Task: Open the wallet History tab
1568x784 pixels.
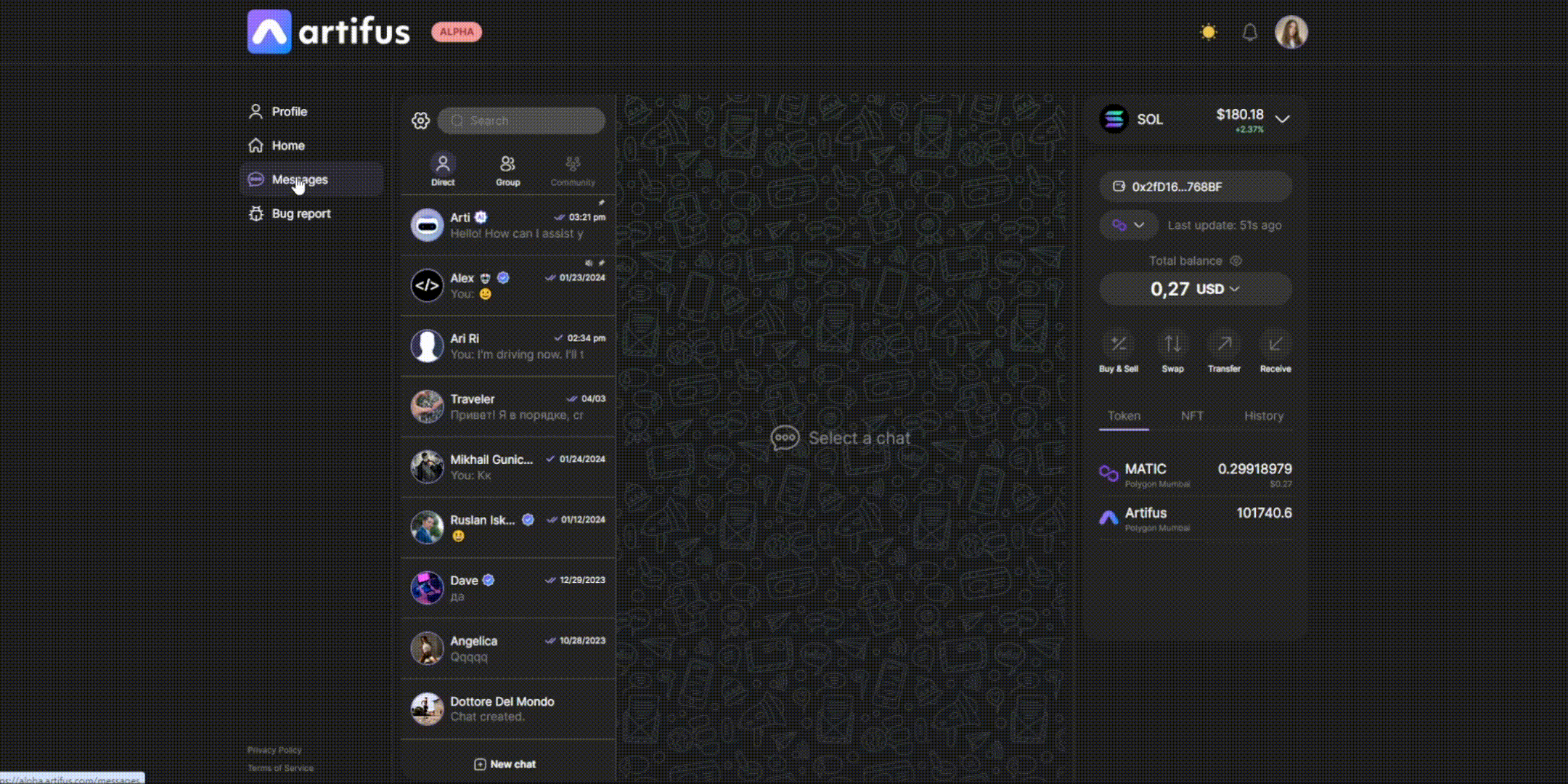Action: coord(1264,416)
